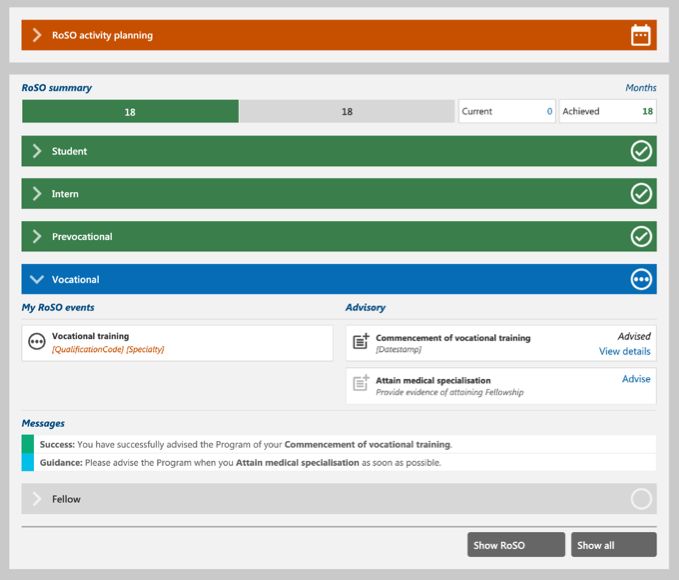Click the RoSO summary heading

[x=57, y=88]
